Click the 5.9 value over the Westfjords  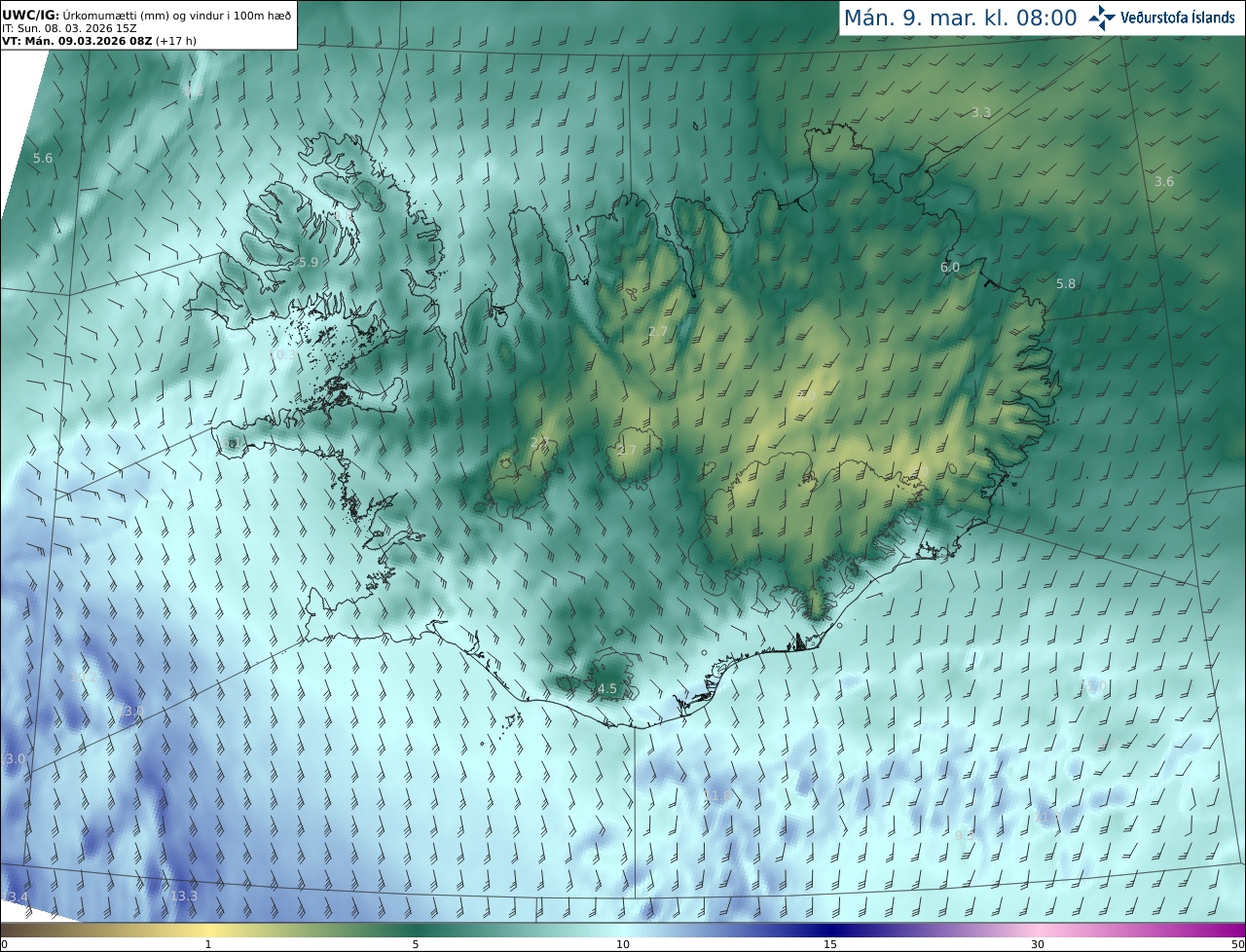[x=309, y=263]
